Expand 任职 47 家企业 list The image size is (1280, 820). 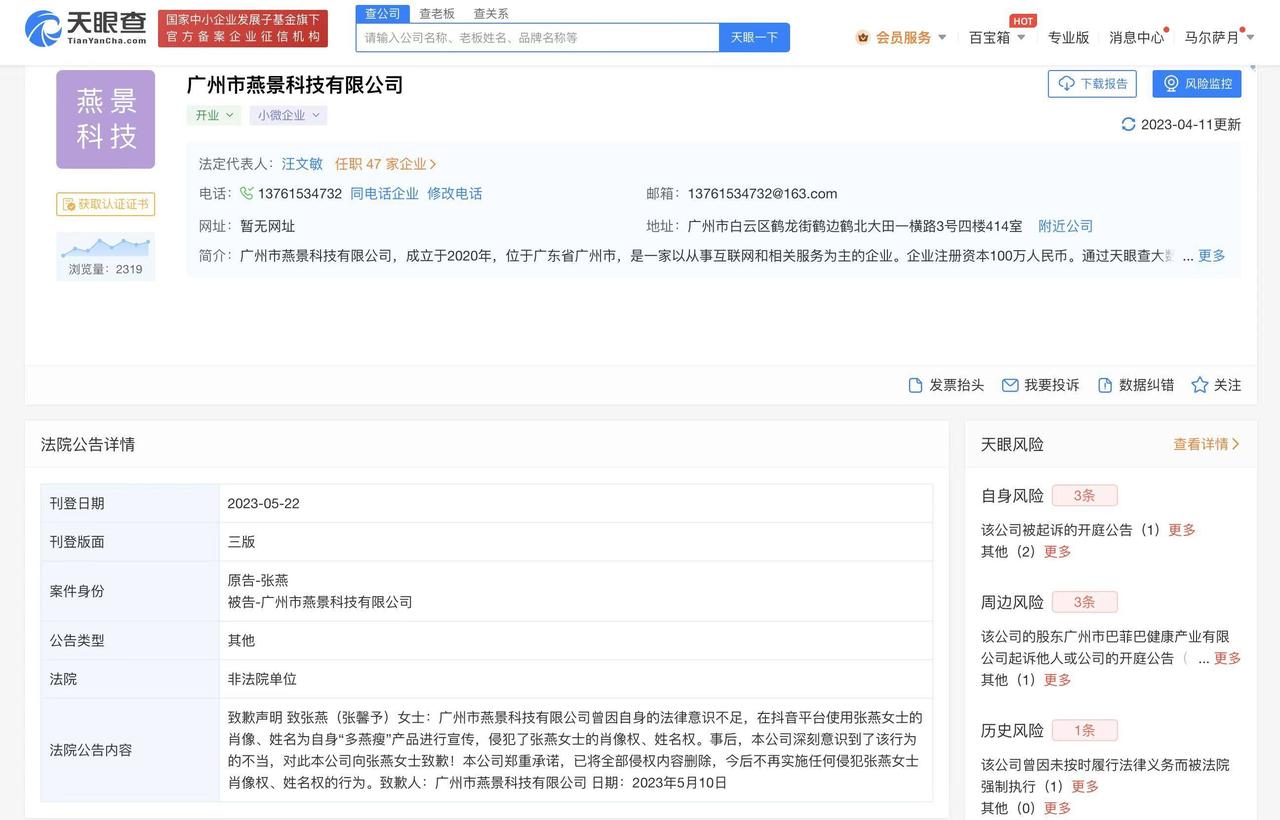[x=385, y=164]
